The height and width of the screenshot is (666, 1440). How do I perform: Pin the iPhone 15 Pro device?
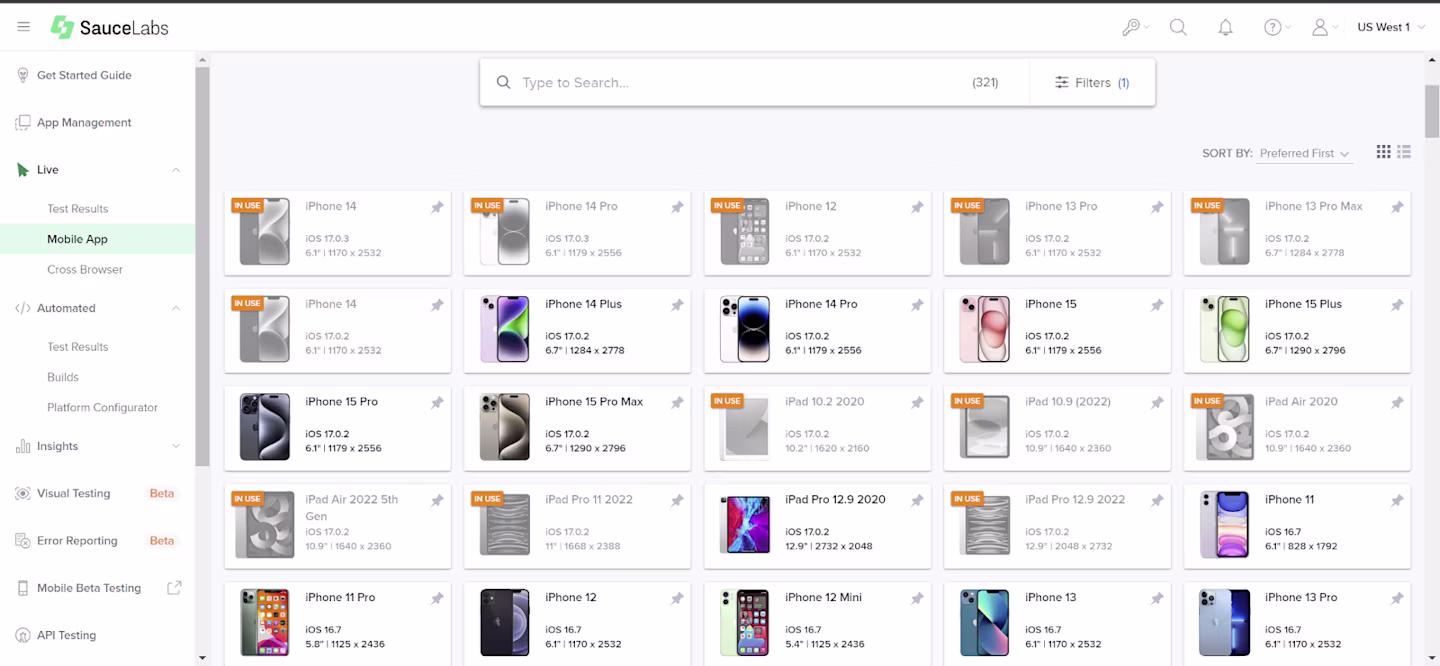point(437,403)
